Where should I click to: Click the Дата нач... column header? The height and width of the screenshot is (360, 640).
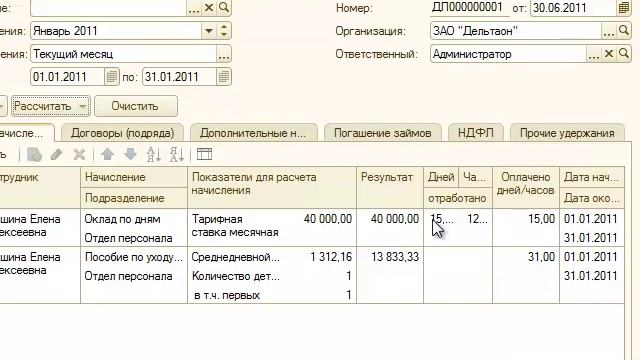click(x=591, y=177)
